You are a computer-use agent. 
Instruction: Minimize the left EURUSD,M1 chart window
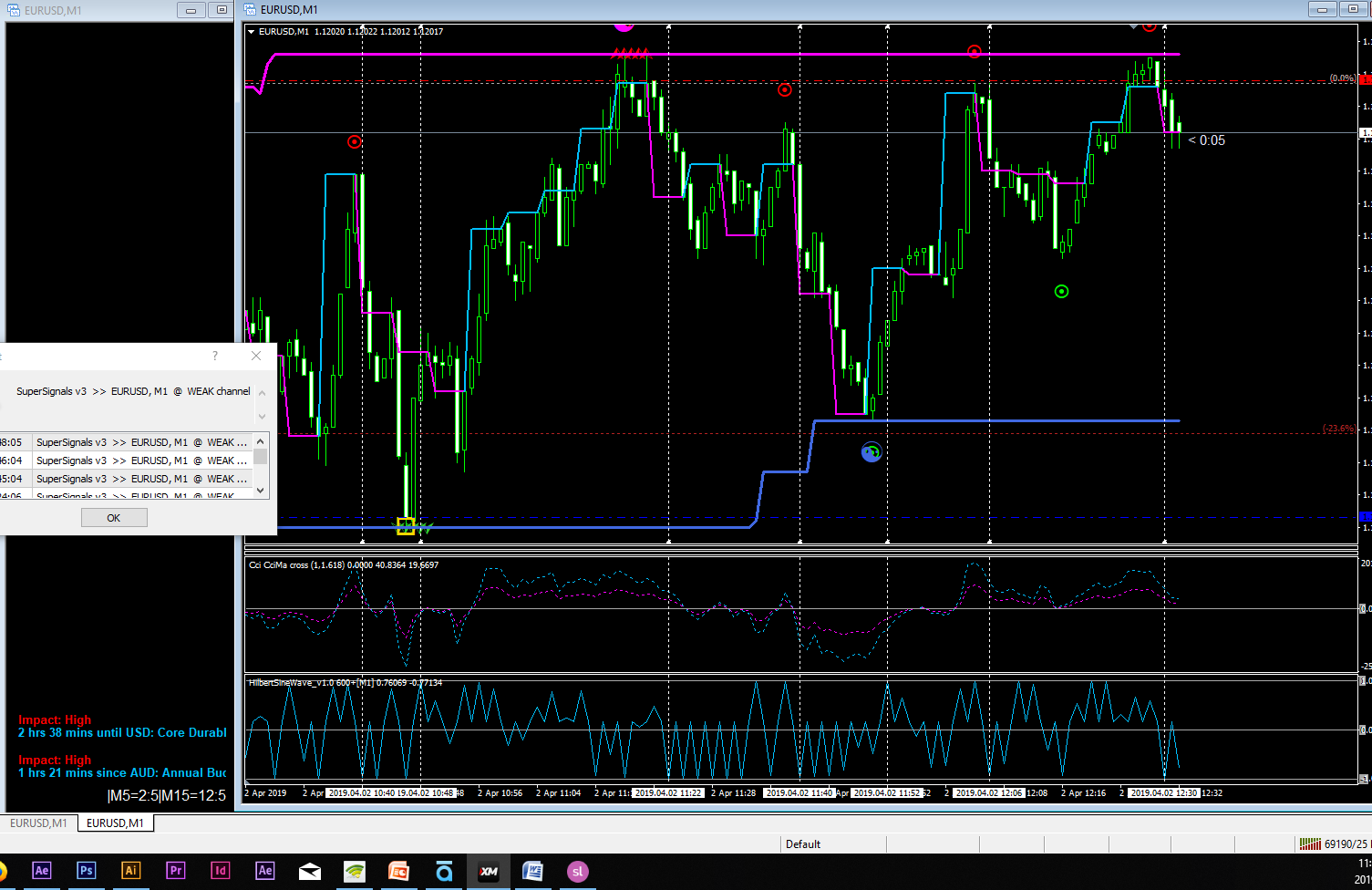(x=191, y=10)
